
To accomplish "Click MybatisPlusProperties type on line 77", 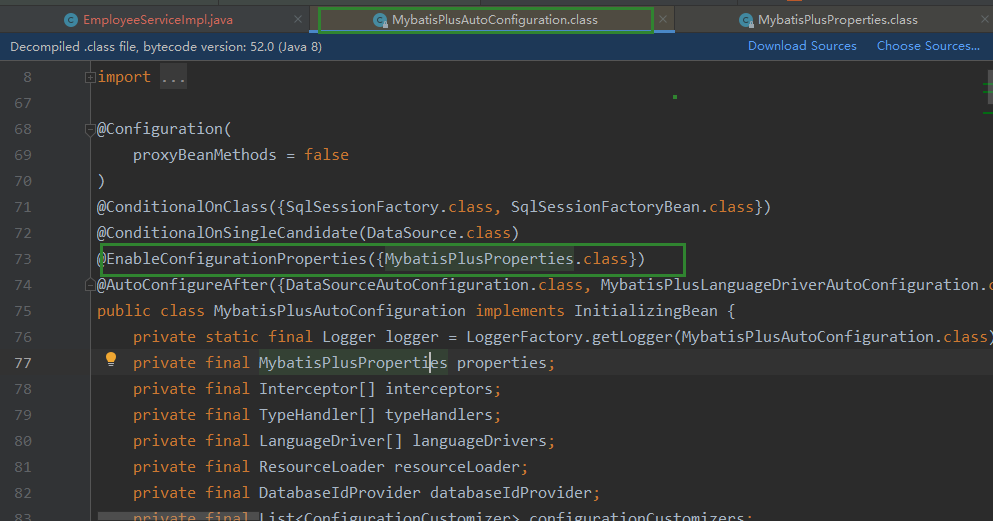I will point(353,363).
